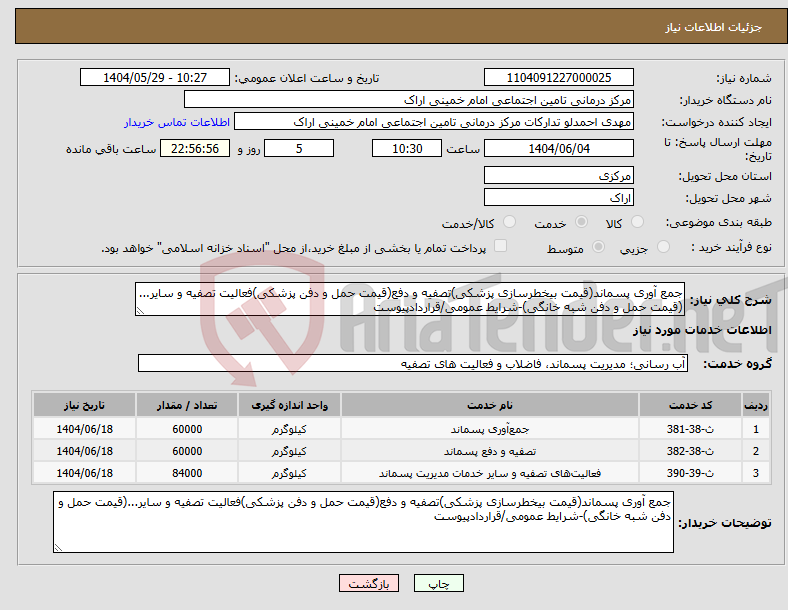
Task: Click service code ث-39-390
Action: point(690,473)
